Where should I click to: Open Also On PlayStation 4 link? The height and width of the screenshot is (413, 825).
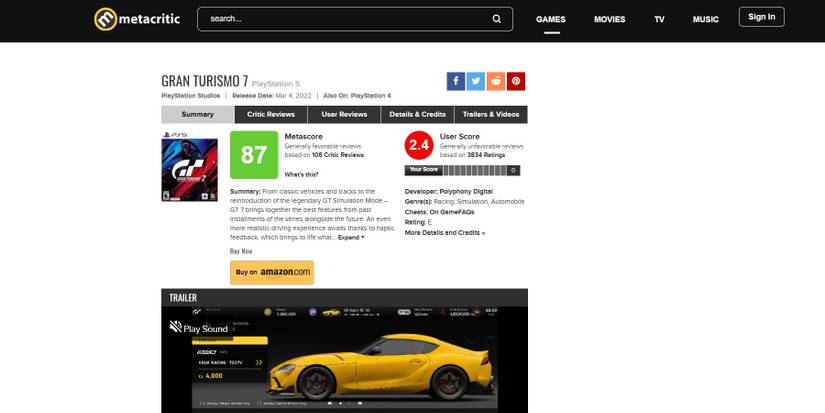(x=371, y=96)
